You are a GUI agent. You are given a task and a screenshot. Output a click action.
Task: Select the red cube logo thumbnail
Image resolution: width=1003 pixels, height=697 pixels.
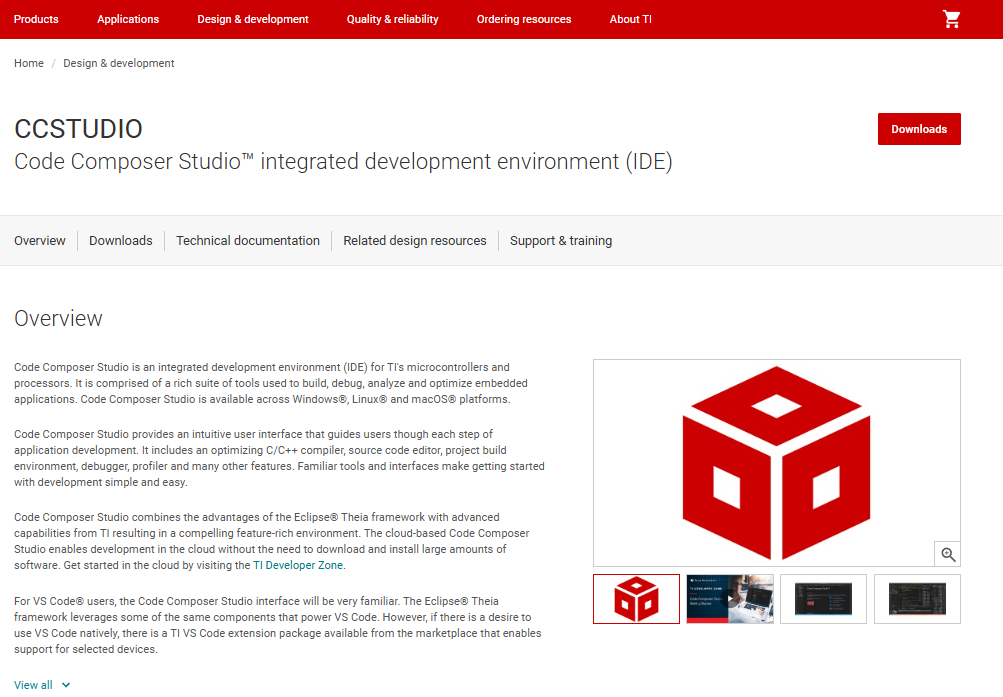[636, 599]
